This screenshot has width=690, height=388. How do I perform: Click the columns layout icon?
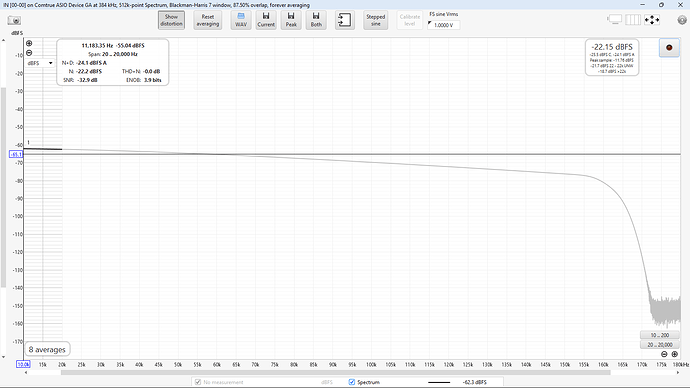pyautogui.click(x=633, y=20)
